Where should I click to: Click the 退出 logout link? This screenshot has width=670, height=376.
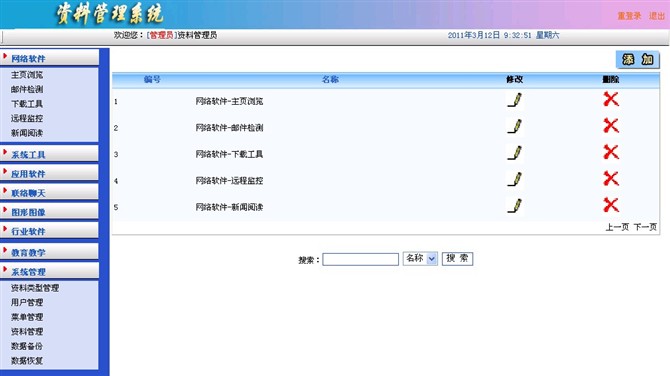pos(657,16)
